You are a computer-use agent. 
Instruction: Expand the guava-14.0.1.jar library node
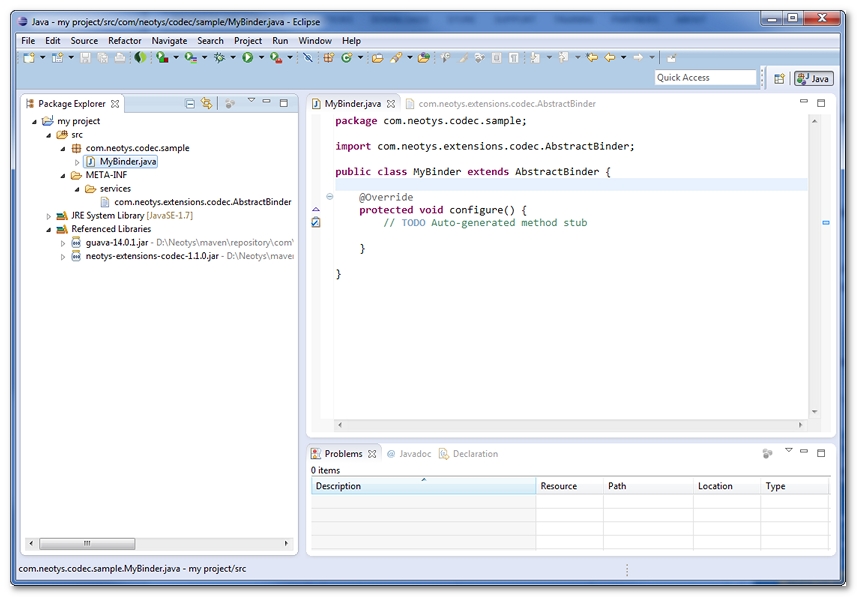click(63, 243)
